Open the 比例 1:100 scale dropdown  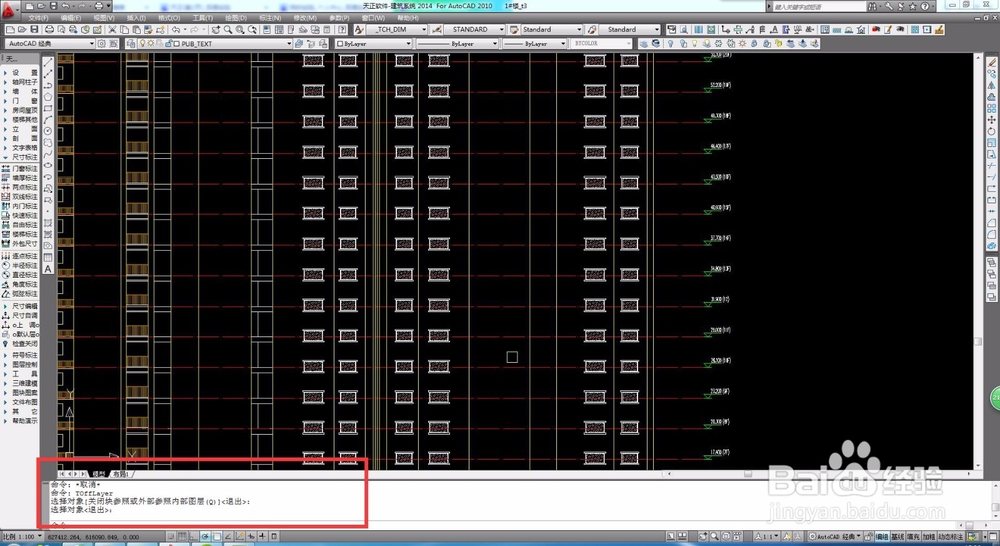tap(40, 536)
